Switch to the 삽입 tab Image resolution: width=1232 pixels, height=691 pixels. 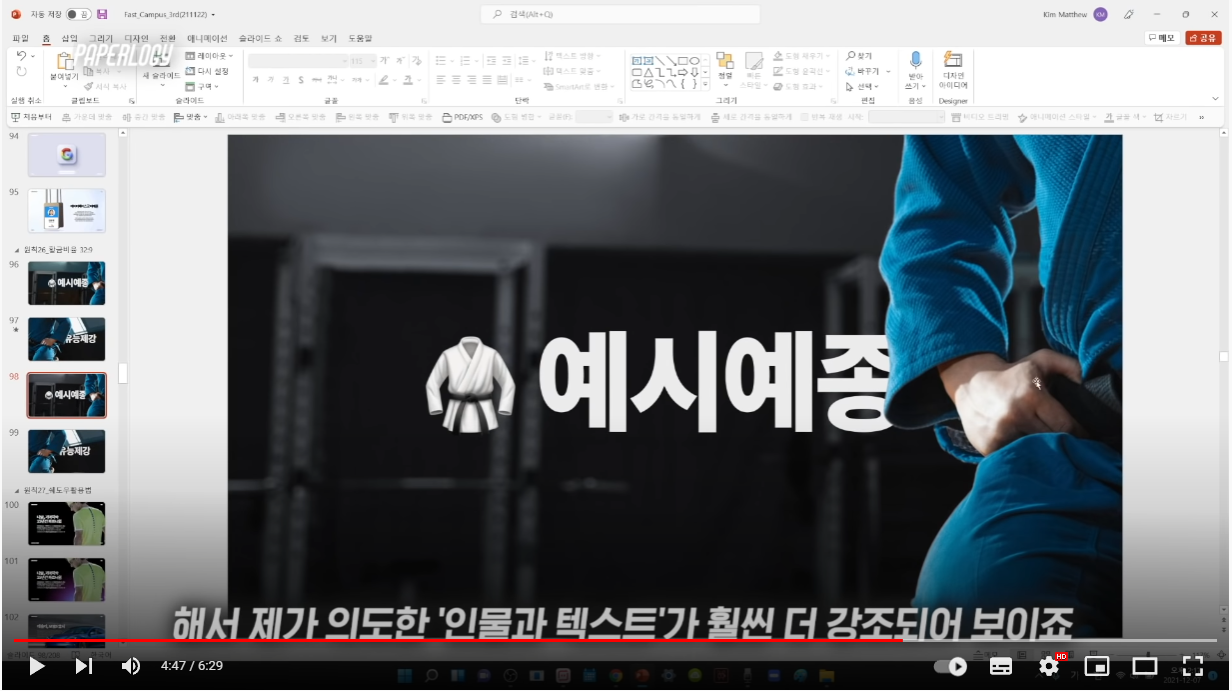tap(69, 38)
